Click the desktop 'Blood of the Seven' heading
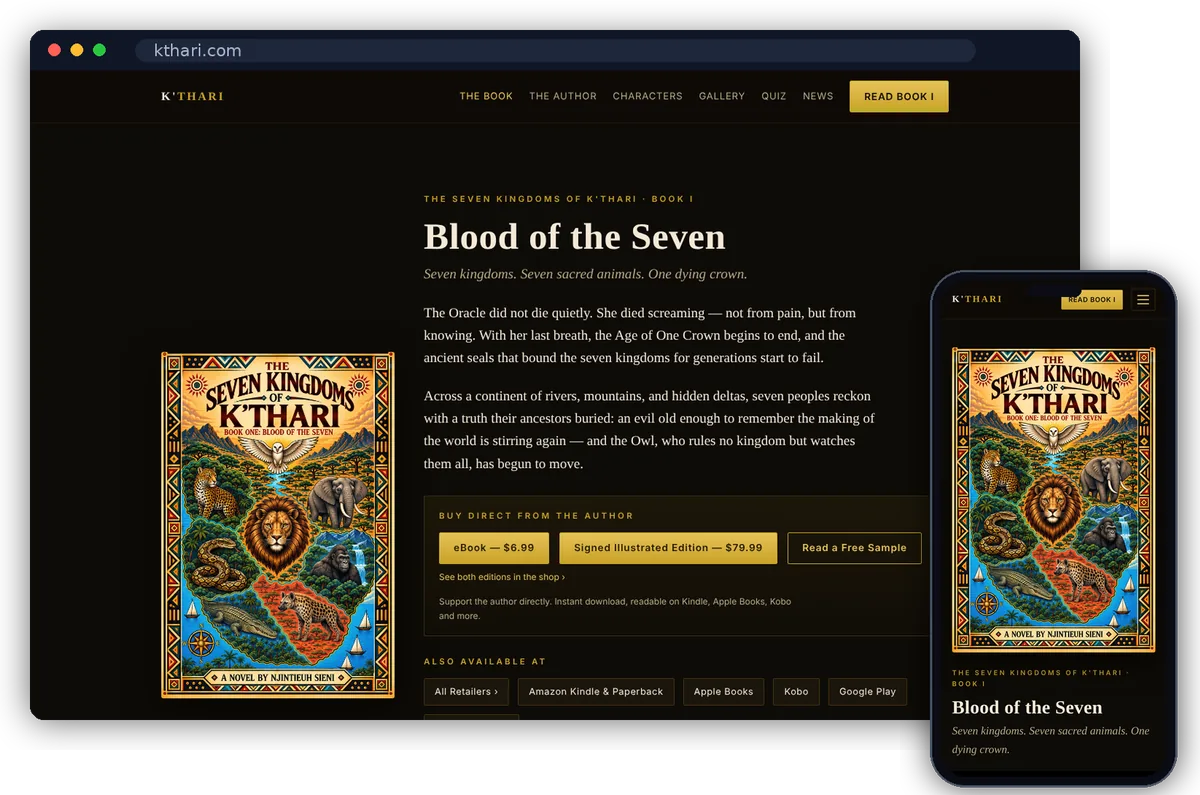This screenshot has height=795, width=1200. coord(574,237)
